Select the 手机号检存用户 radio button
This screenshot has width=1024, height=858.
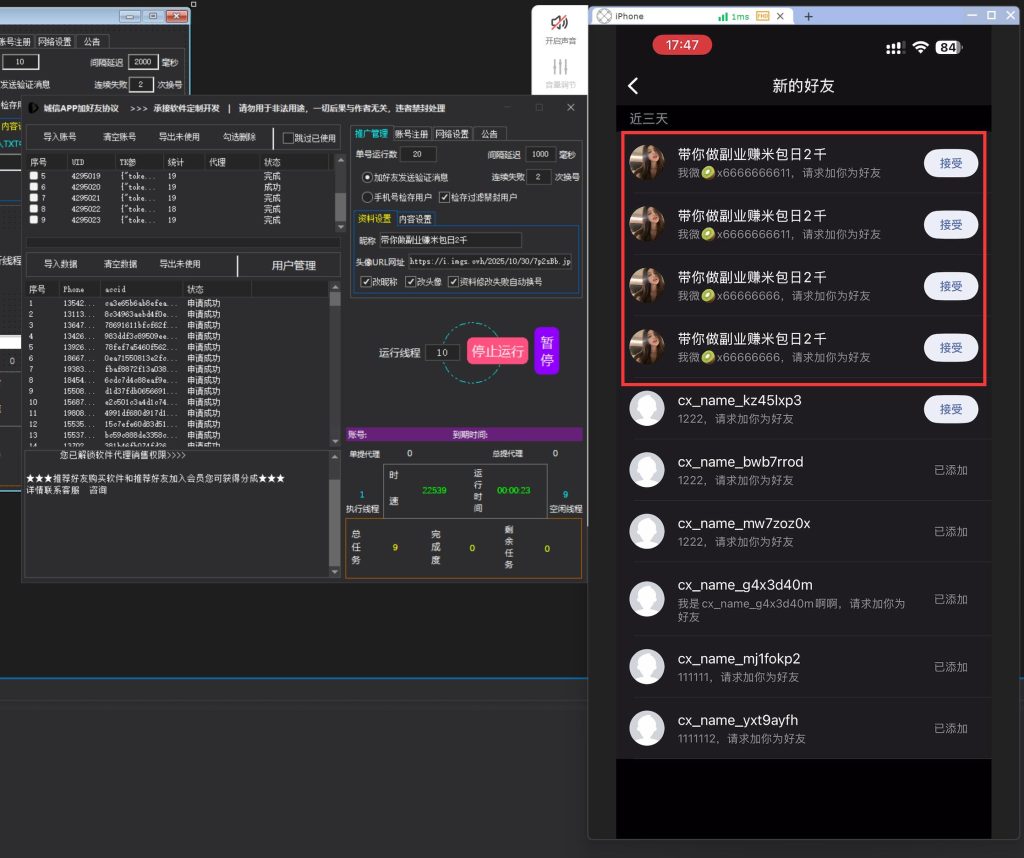tap(367, 197)
